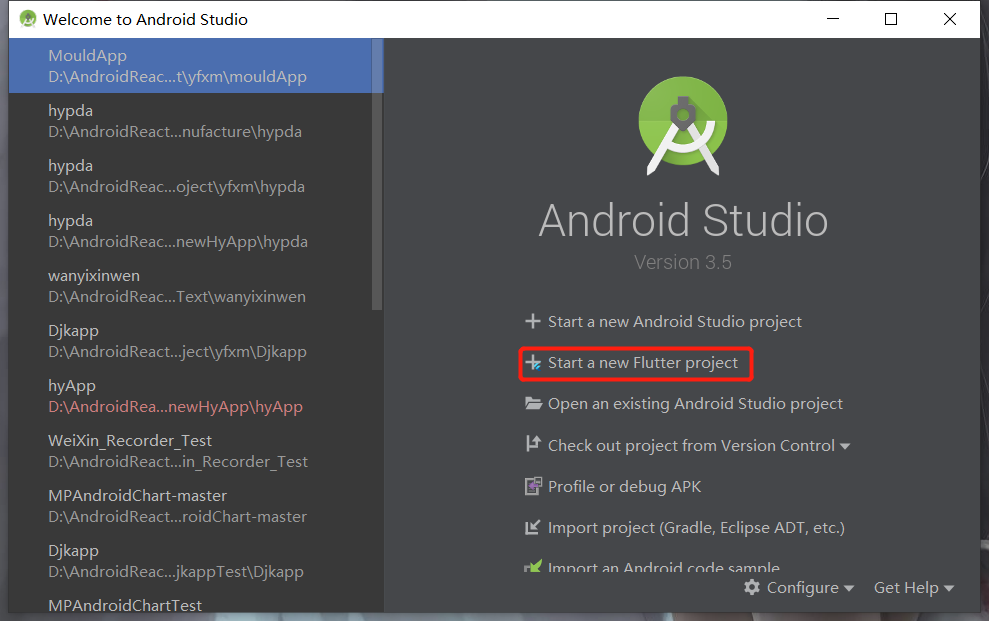Click the plus icon for new Android Studio project
Screen dimensions: 989x621
click(533, 322)
